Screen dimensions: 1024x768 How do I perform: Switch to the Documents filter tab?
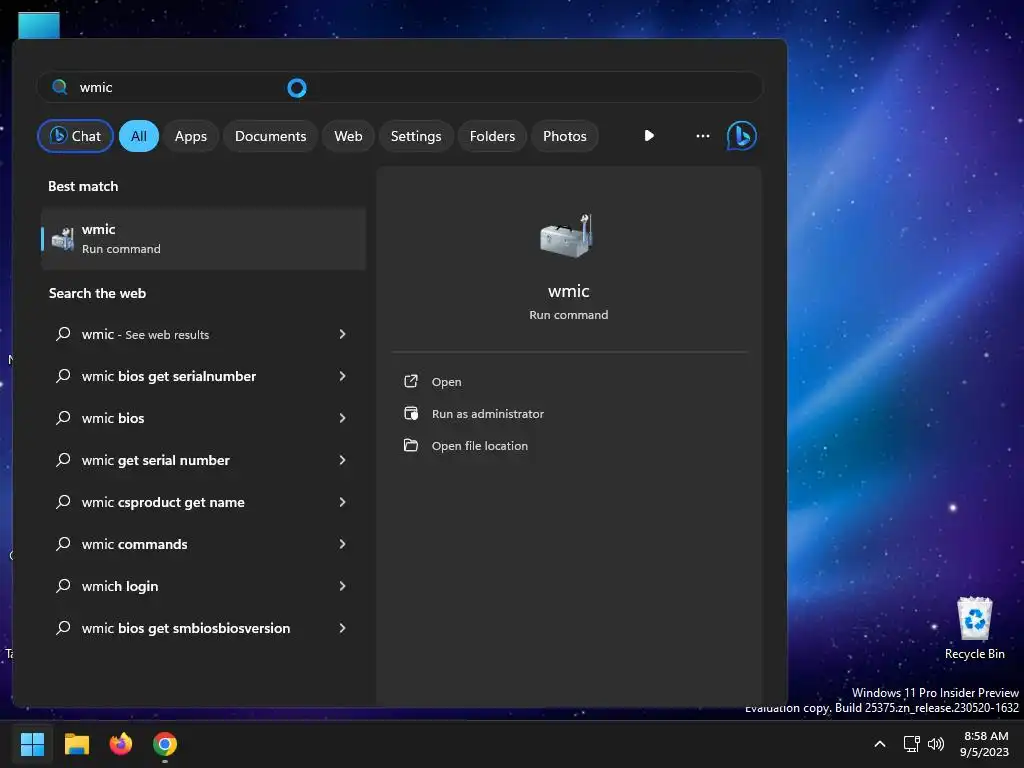point(270,136)
